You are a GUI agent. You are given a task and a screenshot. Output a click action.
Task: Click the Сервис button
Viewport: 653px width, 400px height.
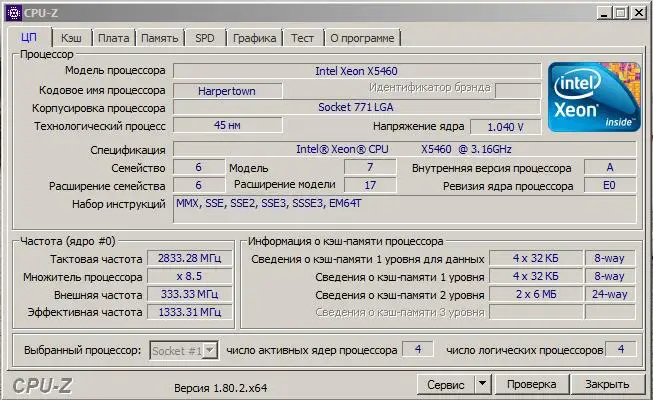(446, 384)
